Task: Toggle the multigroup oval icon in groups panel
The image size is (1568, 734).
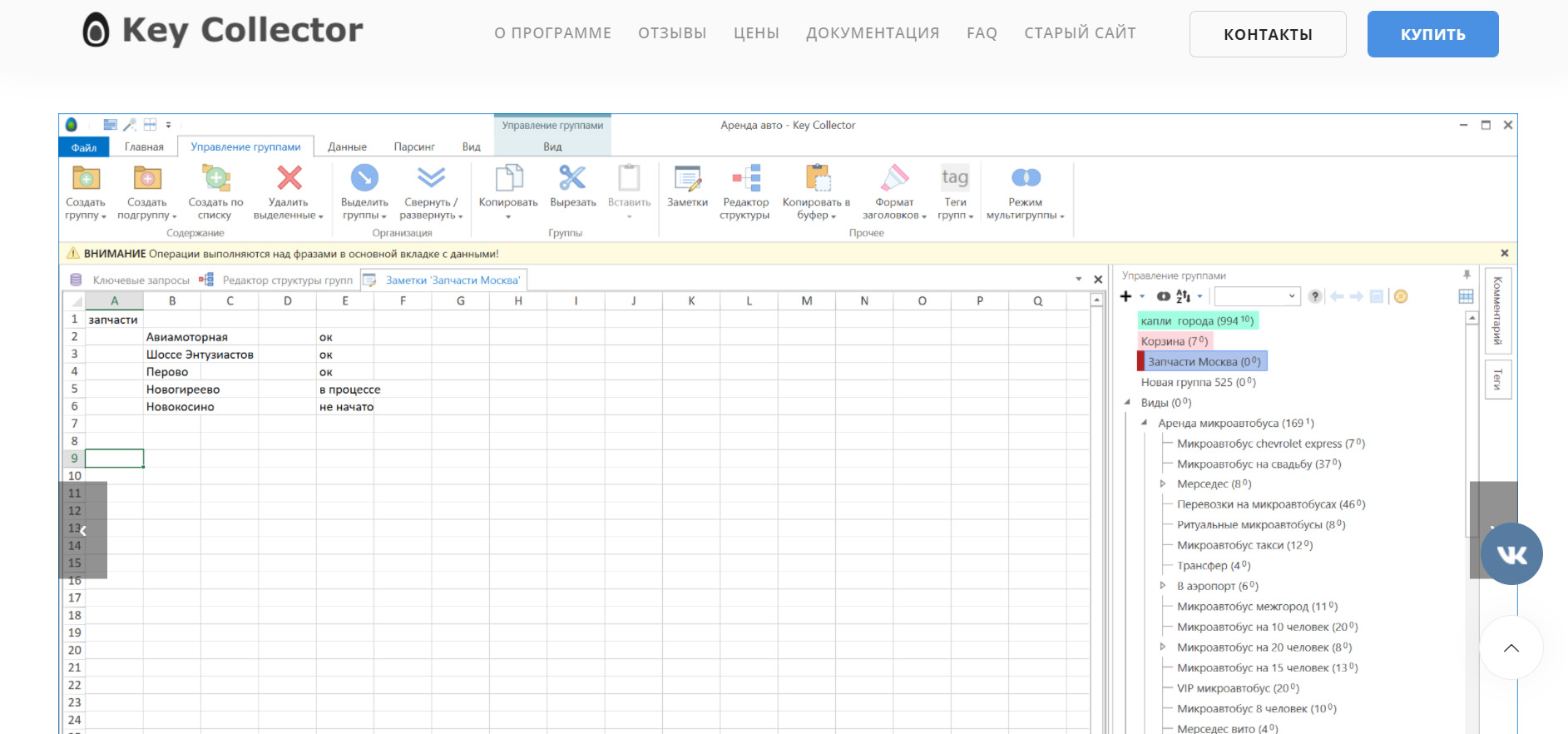Action: click(1163, 296)
